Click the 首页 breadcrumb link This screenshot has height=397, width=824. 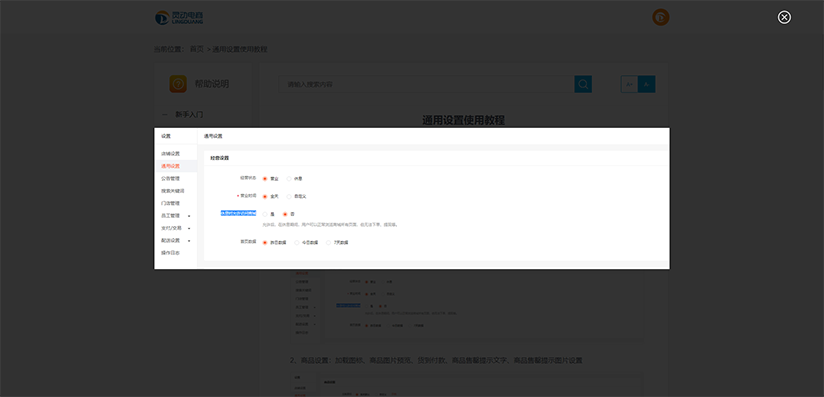[x=197, y=49]
